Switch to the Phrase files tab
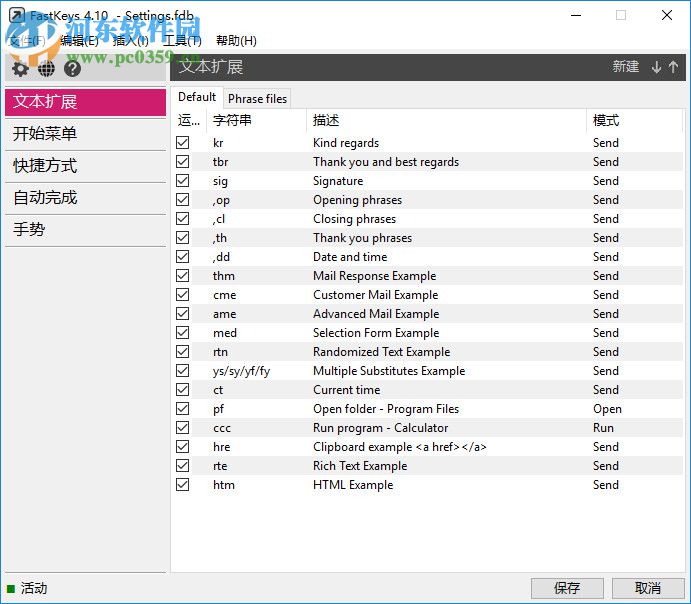Screen dimensions: 691x604 point(257,99)
